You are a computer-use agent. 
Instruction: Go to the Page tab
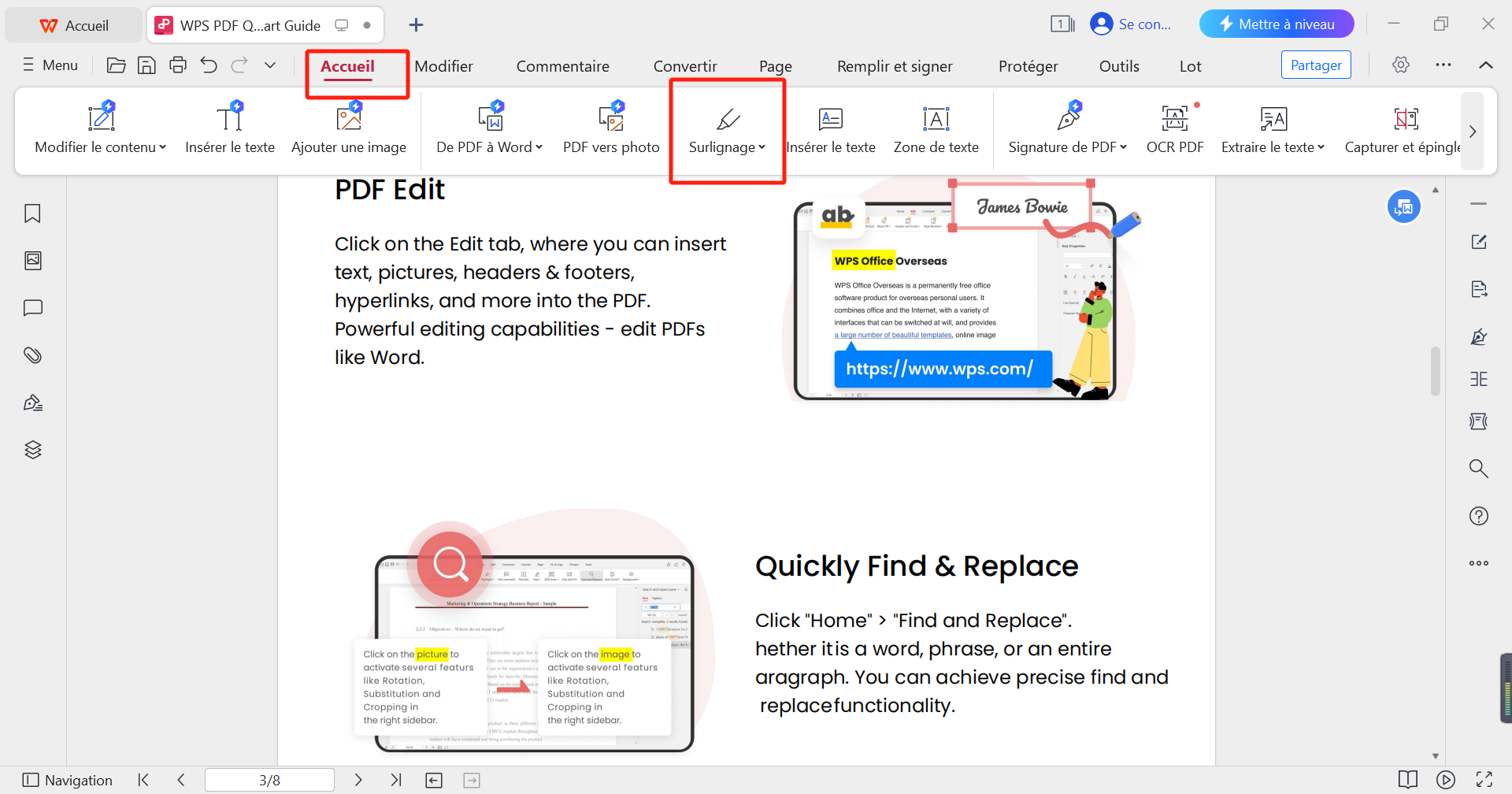[776, 66]
